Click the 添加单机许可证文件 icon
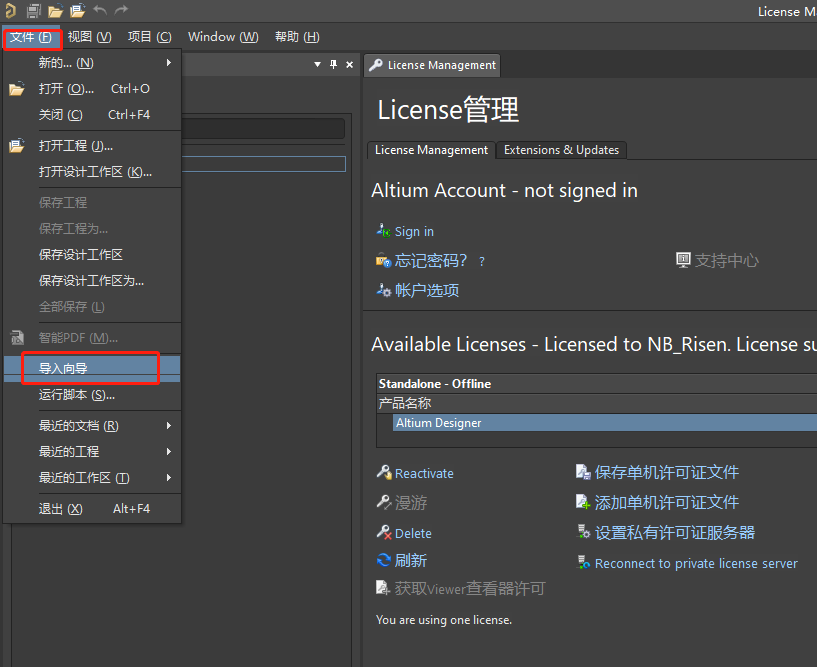Screen dimensions: 817x667 [583, 502]
